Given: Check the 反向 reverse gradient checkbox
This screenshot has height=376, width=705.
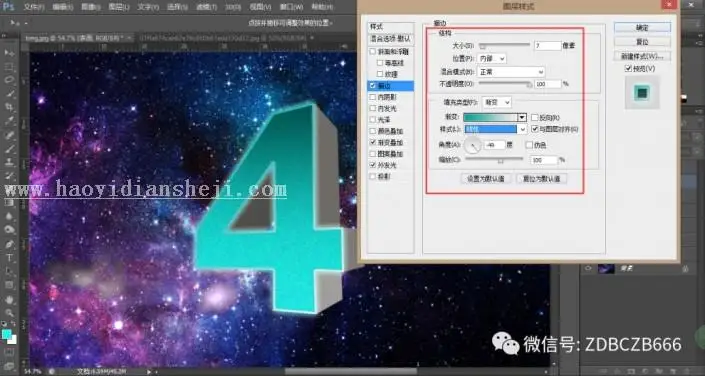Looking at the screenshot, I should click(x=535, y=117).
